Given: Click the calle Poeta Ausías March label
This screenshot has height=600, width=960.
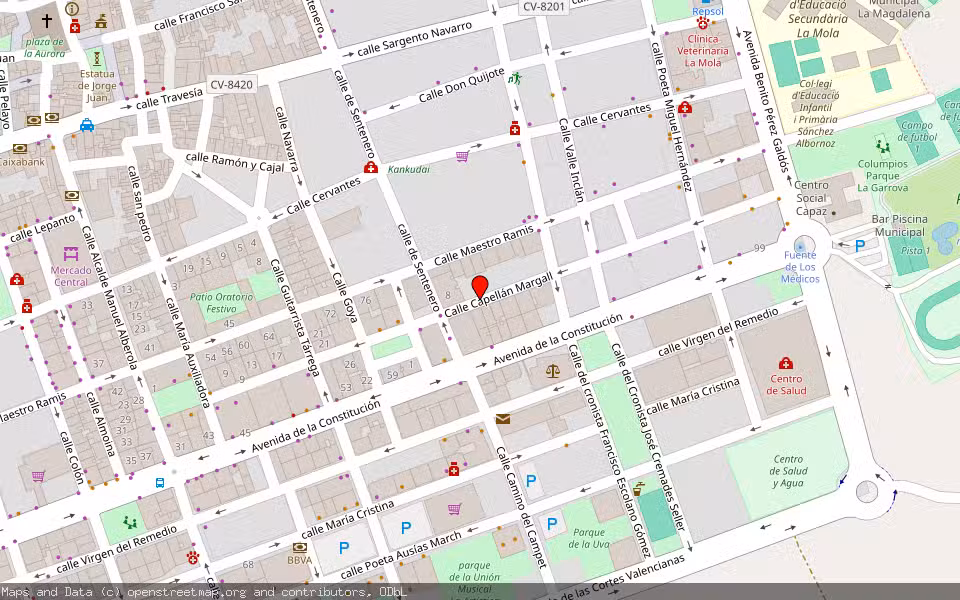Looking at the screenshot, I should 400,555.
